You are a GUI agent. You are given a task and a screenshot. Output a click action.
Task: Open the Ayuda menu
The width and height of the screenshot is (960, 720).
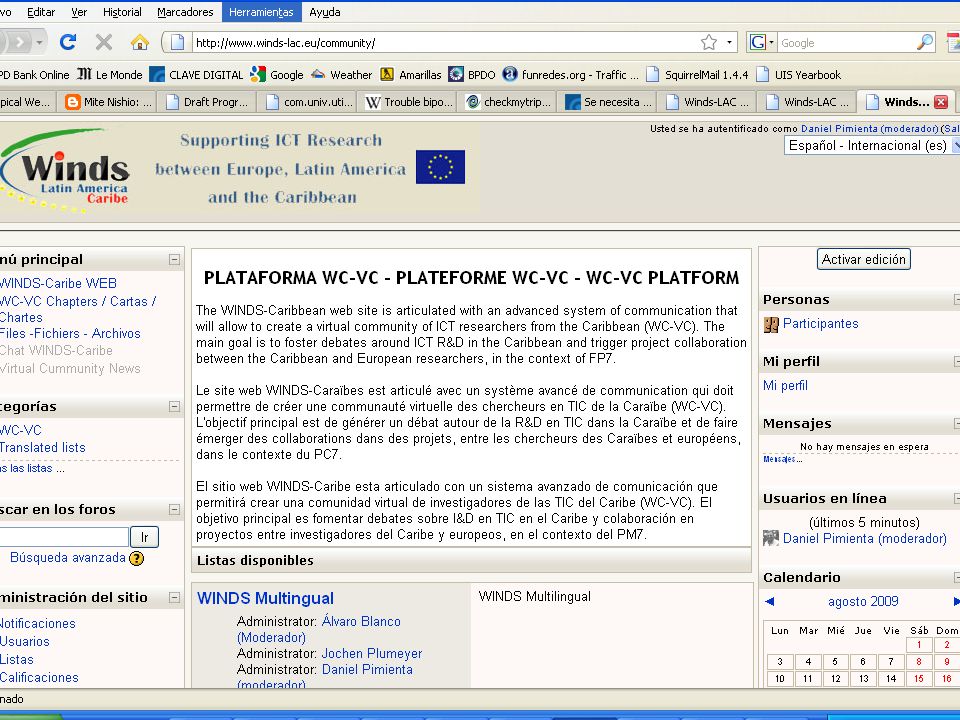(x=324, y=12)
